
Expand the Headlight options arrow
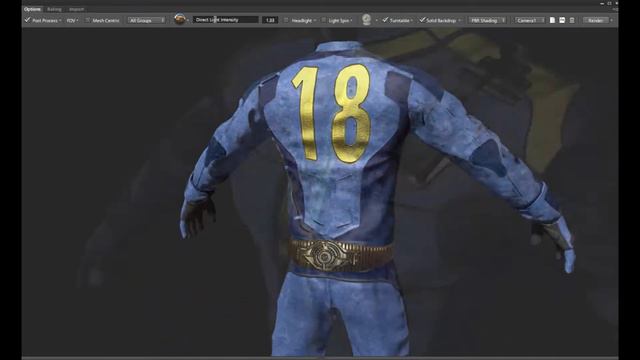315,20
